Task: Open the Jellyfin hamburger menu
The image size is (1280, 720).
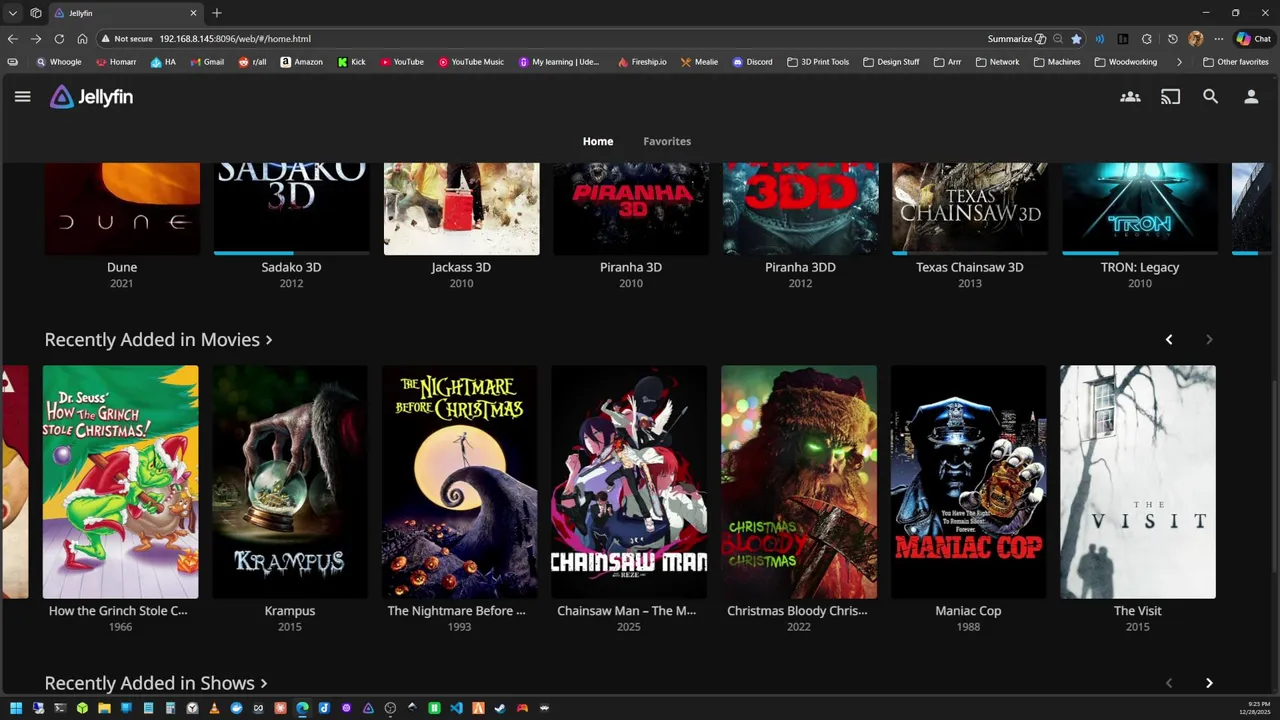Action: point(22,97)
